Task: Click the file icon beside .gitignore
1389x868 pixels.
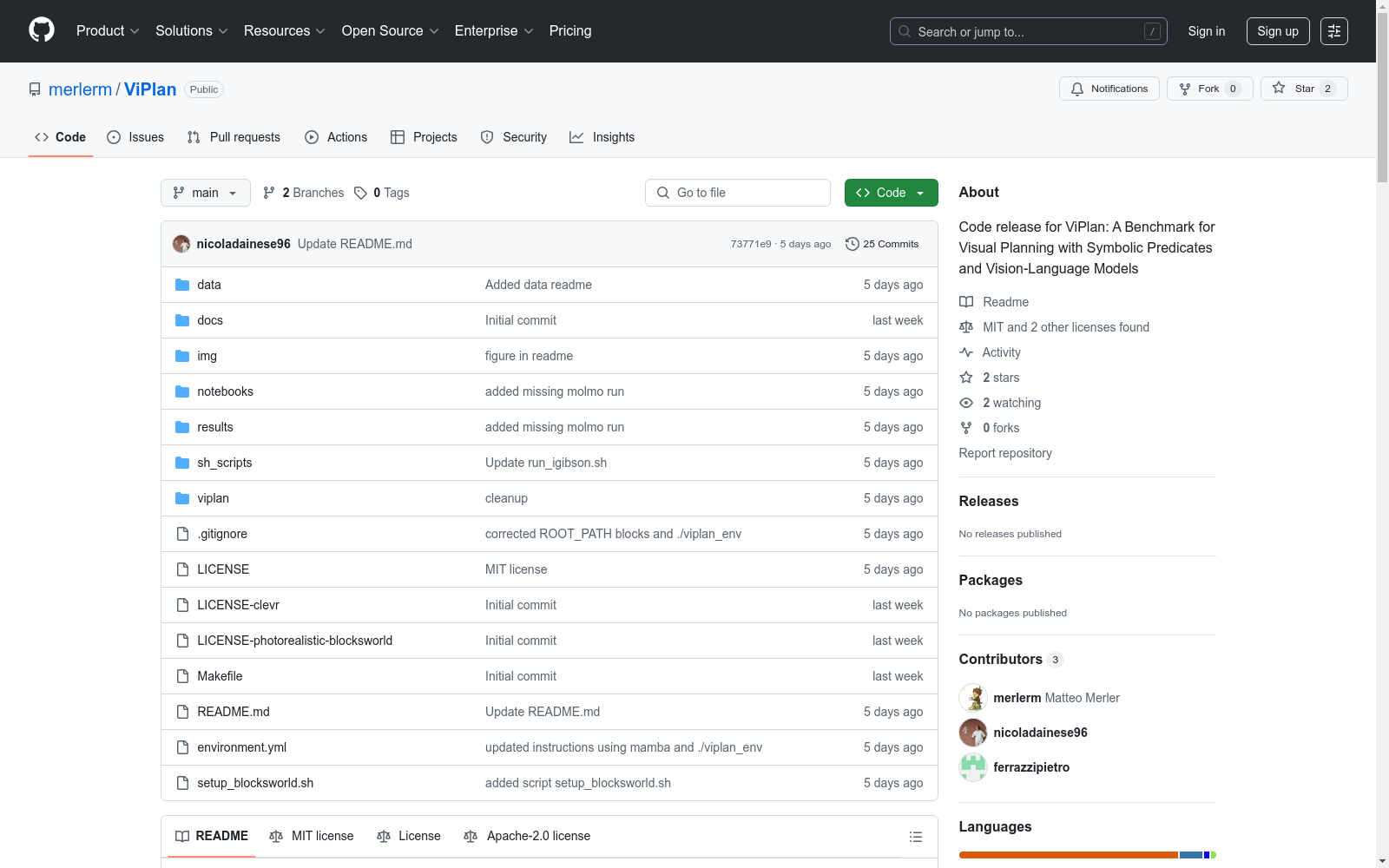Action: (182, 534)
